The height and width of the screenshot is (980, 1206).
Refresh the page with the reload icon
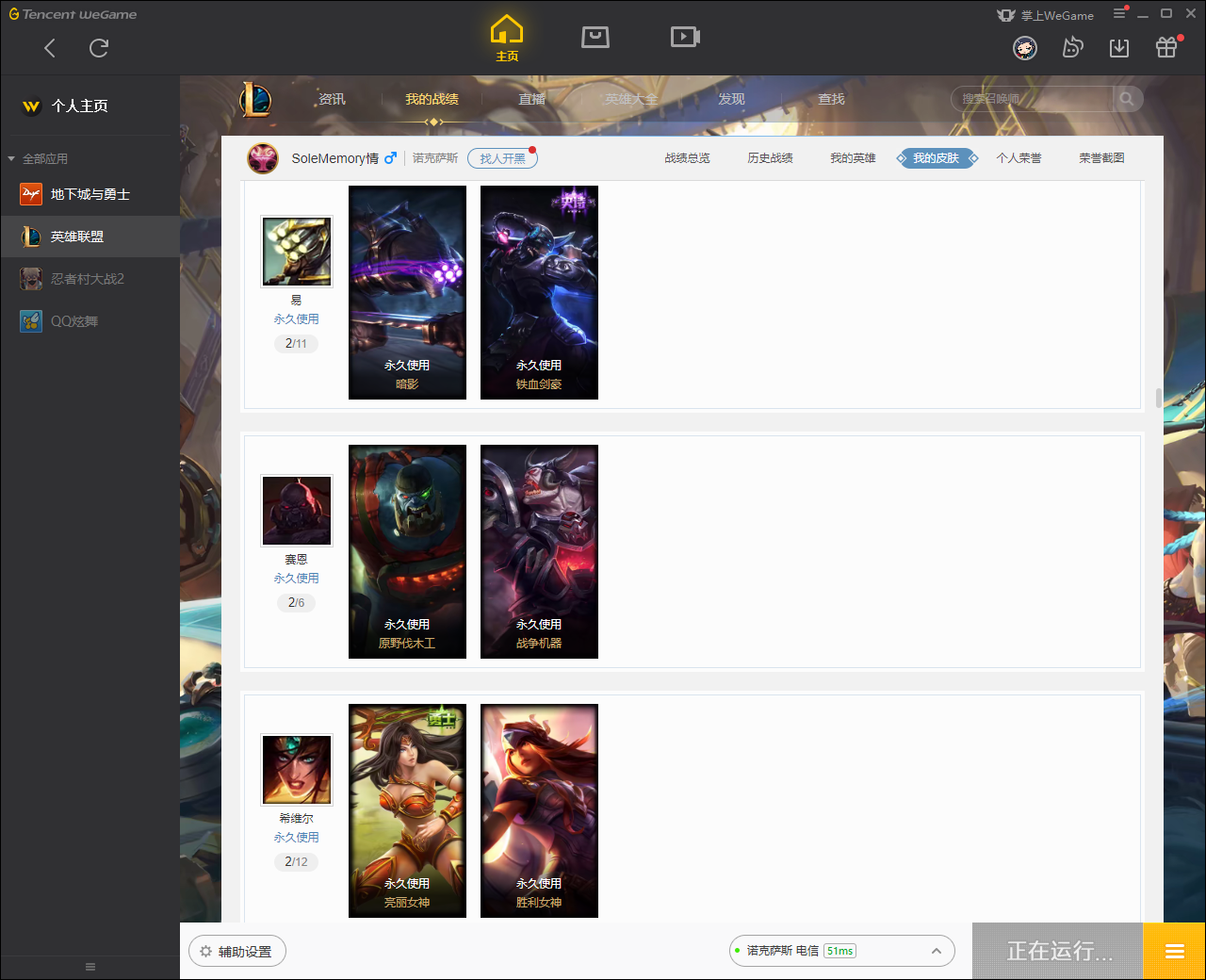pyautogui.click(x=99, y=48)
